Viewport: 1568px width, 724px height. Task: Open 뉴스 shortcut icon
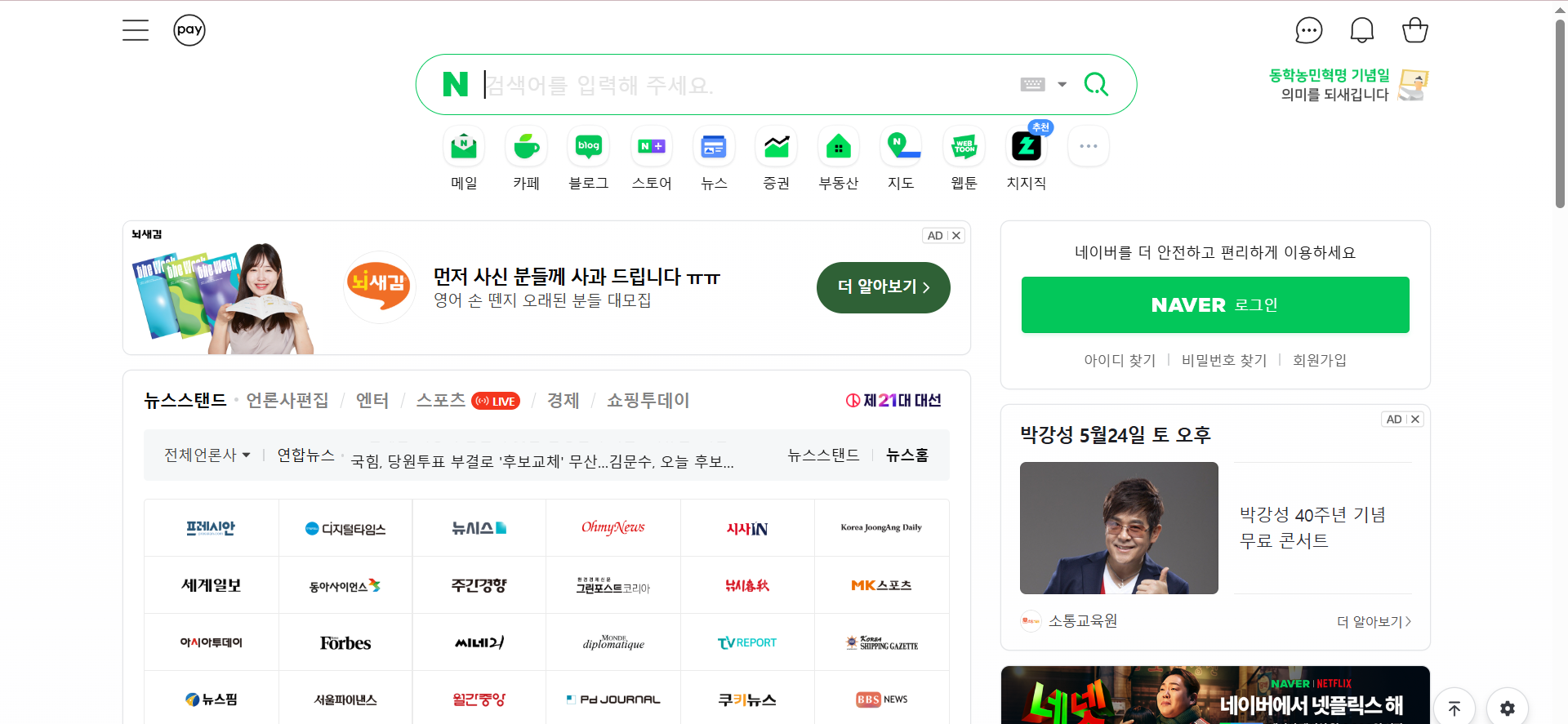click(714, 147)
